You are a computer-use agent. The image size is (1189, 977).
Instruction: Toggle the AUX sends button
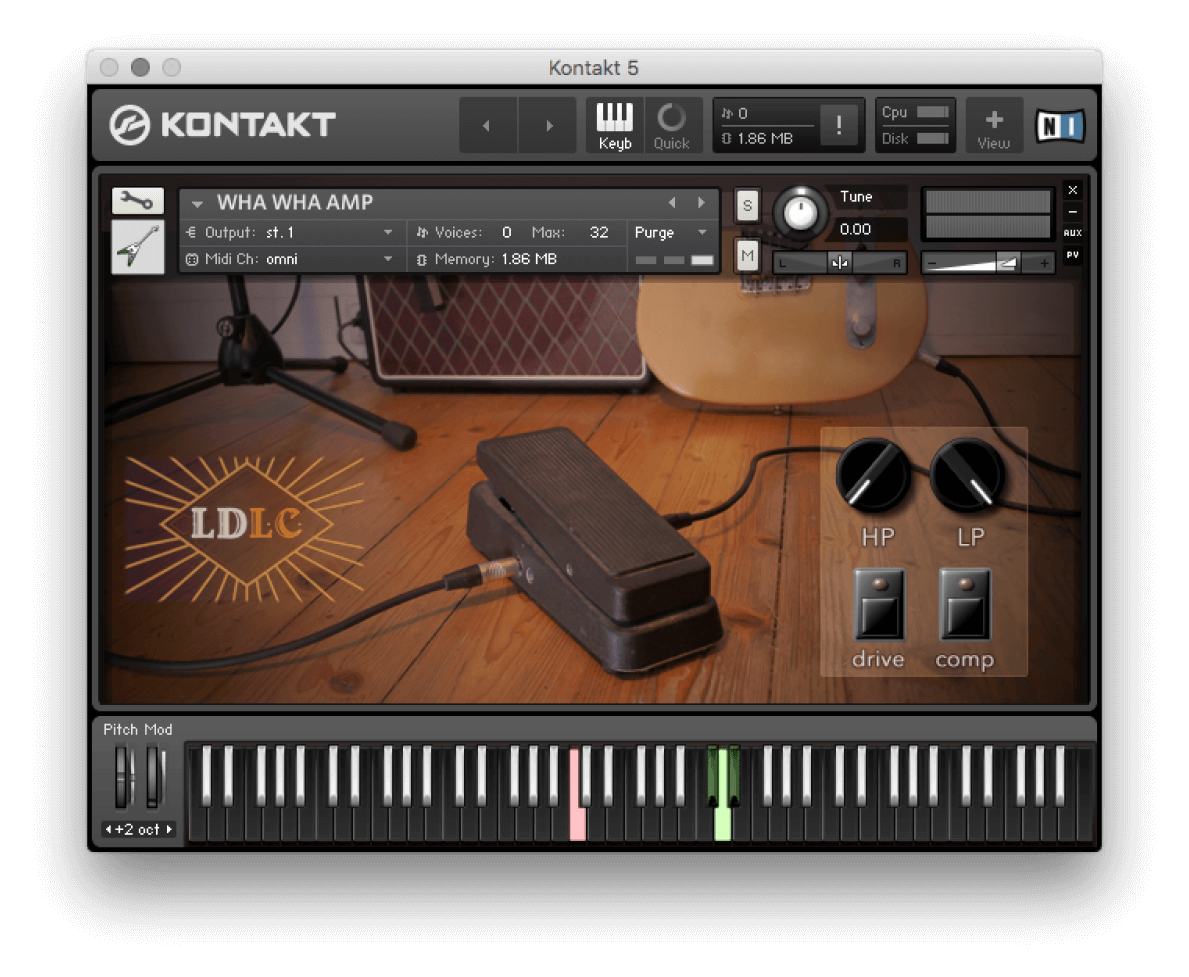click(1072, 233)
